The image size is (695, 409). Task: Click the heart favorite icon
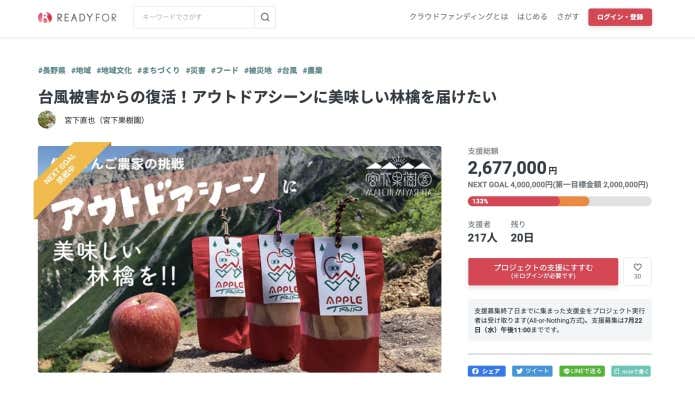point(637,271)
